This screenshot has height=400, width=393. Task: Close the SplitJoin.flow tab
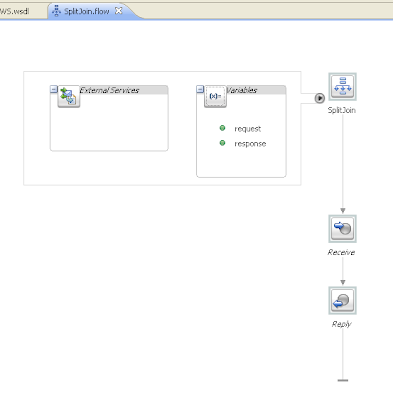[x=118, y=11]
